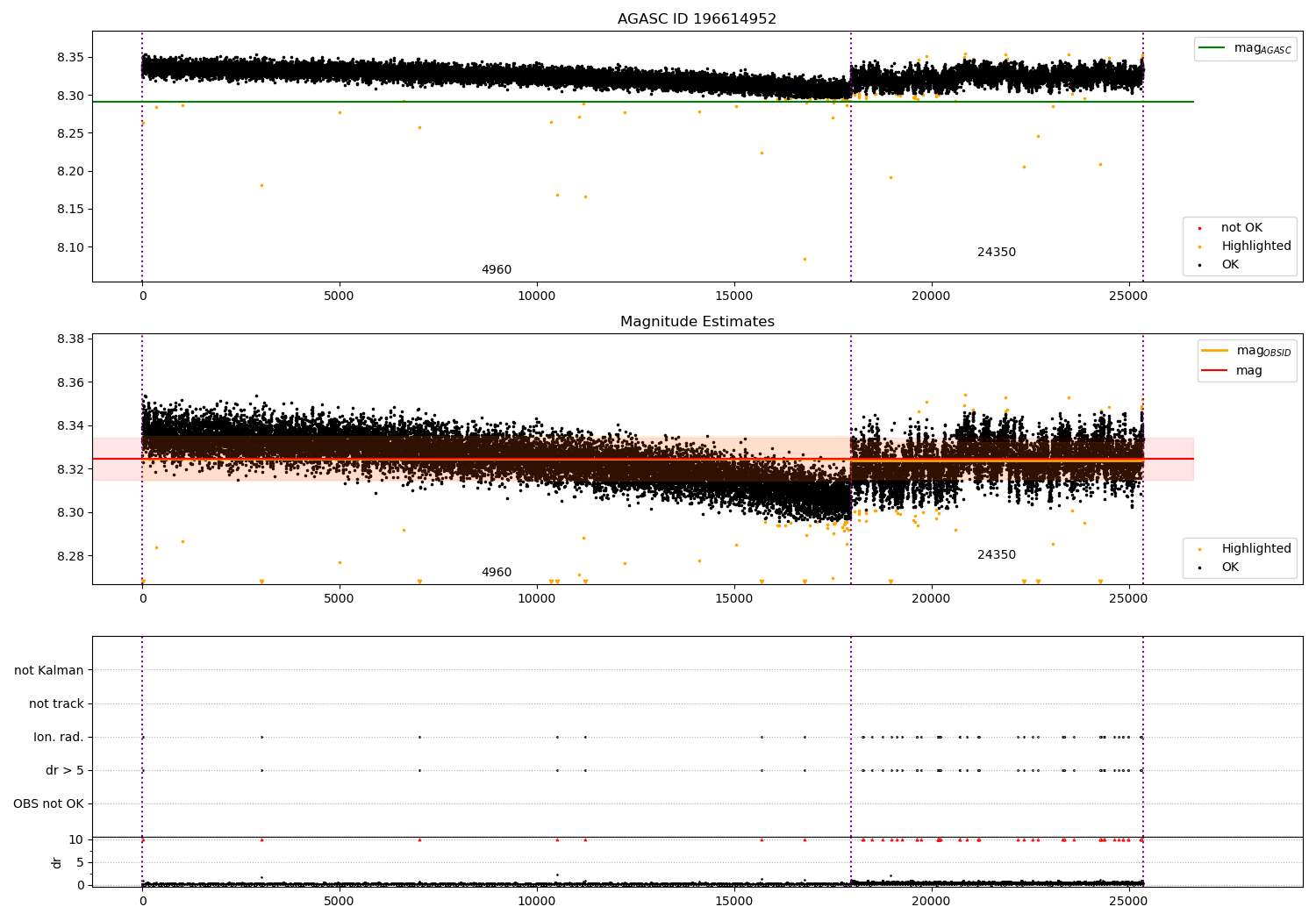Click the 'OK' legend entry directly below middle-plot 'Highlighted'
Screen dimensions: 1316x921
[x=1230, y=568]
